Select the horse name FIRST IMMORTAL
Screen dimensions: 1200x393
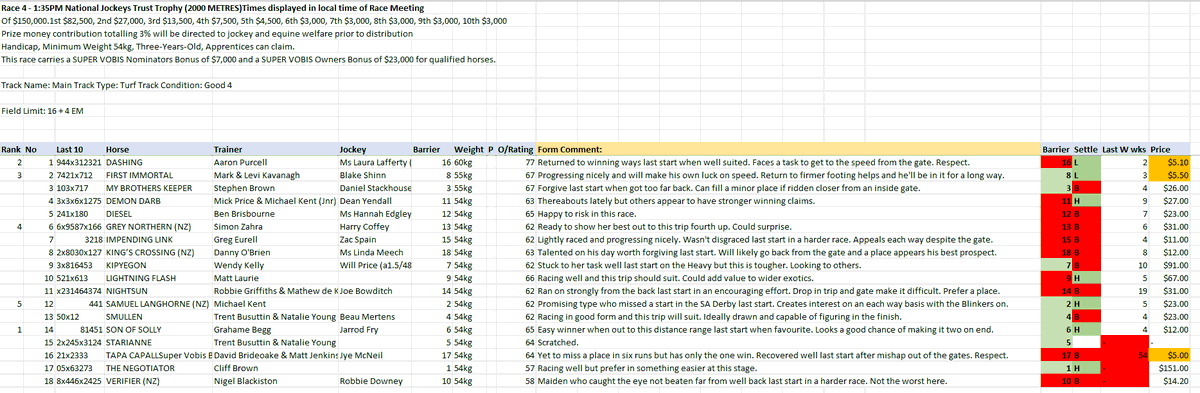pos(138,174)
